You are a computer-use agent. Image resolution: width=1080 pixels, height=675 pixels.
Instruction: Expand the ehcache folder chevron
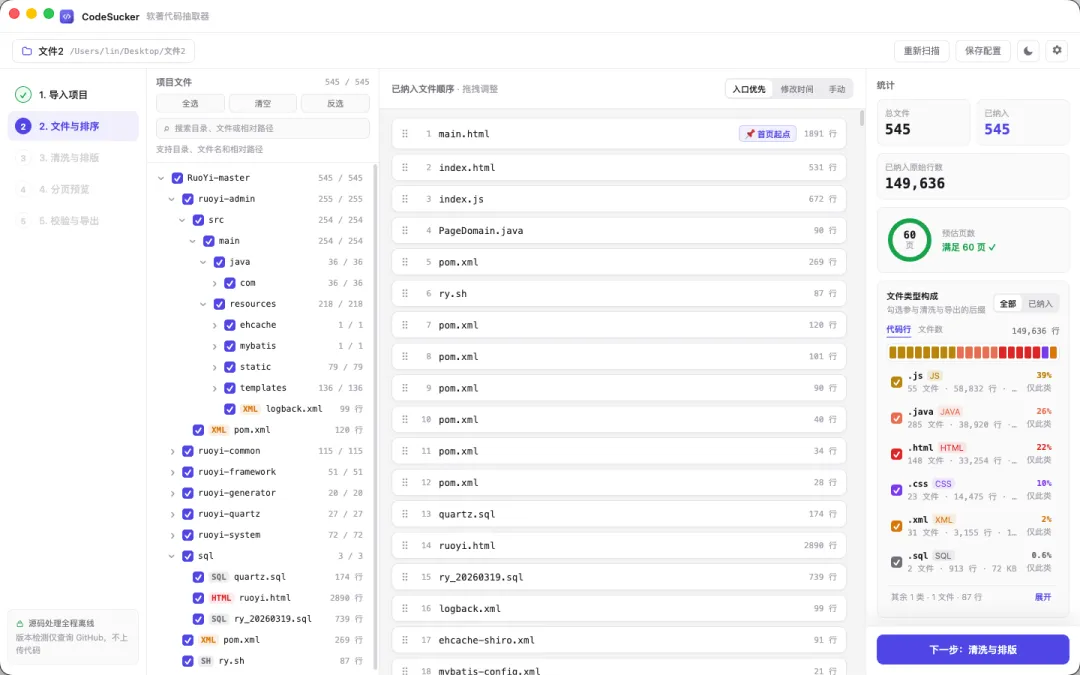click(x=214, y=325)
